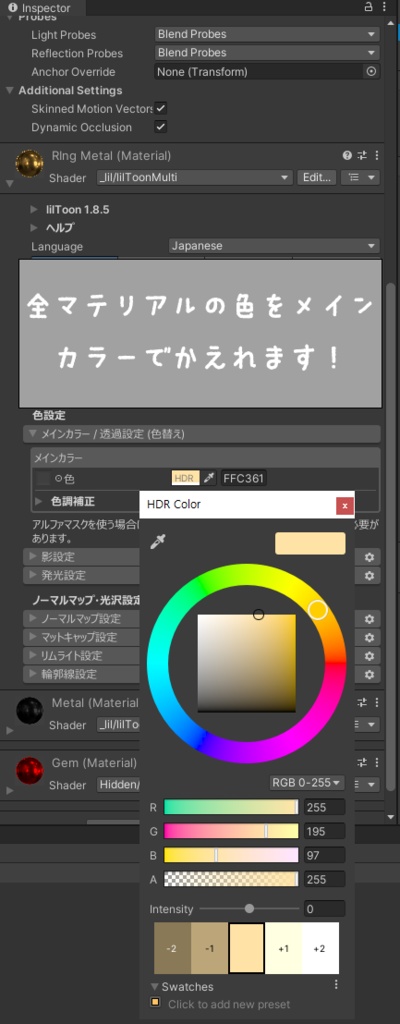Pick color with eyedropper beside HDR swatch

209,478
